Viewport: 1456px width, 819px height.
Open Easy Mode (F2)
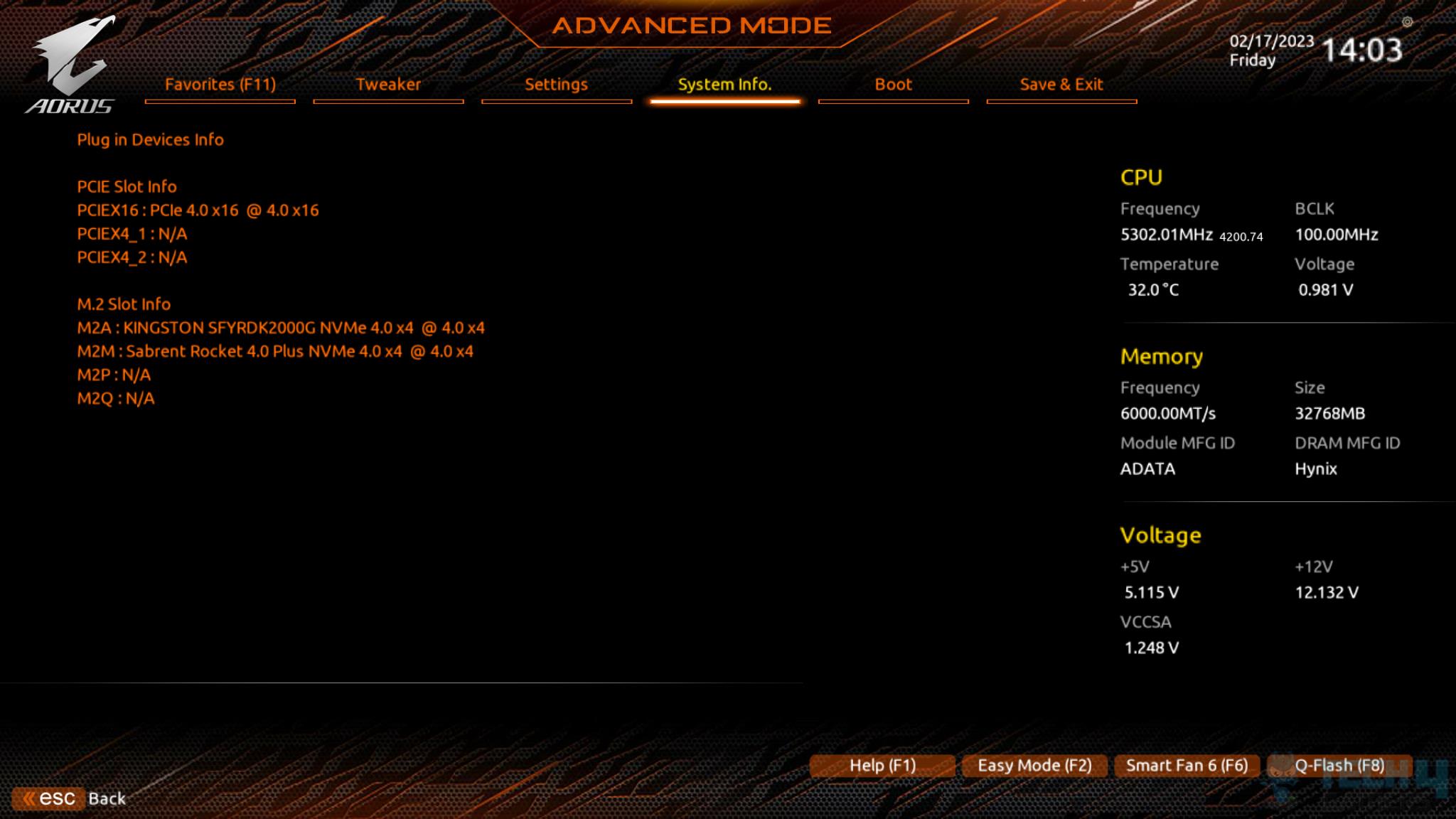click(x=1034, y=765)
